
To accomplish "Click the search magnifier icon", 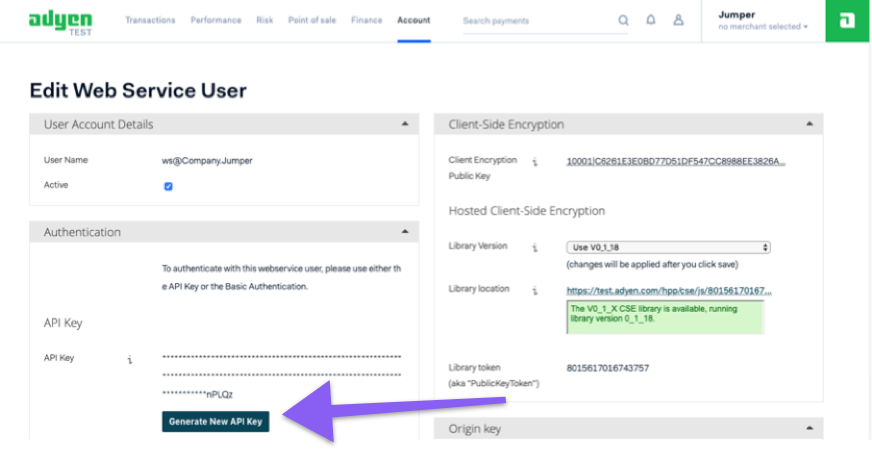I will click(x=623, y=21).
